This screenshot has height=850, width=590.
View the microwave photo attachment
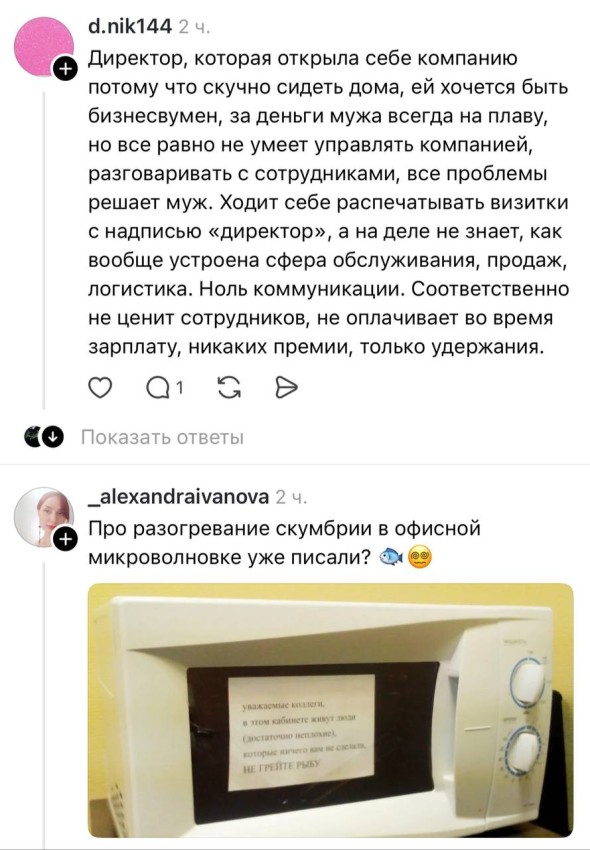pyautogui.click(x=330, y=710)
